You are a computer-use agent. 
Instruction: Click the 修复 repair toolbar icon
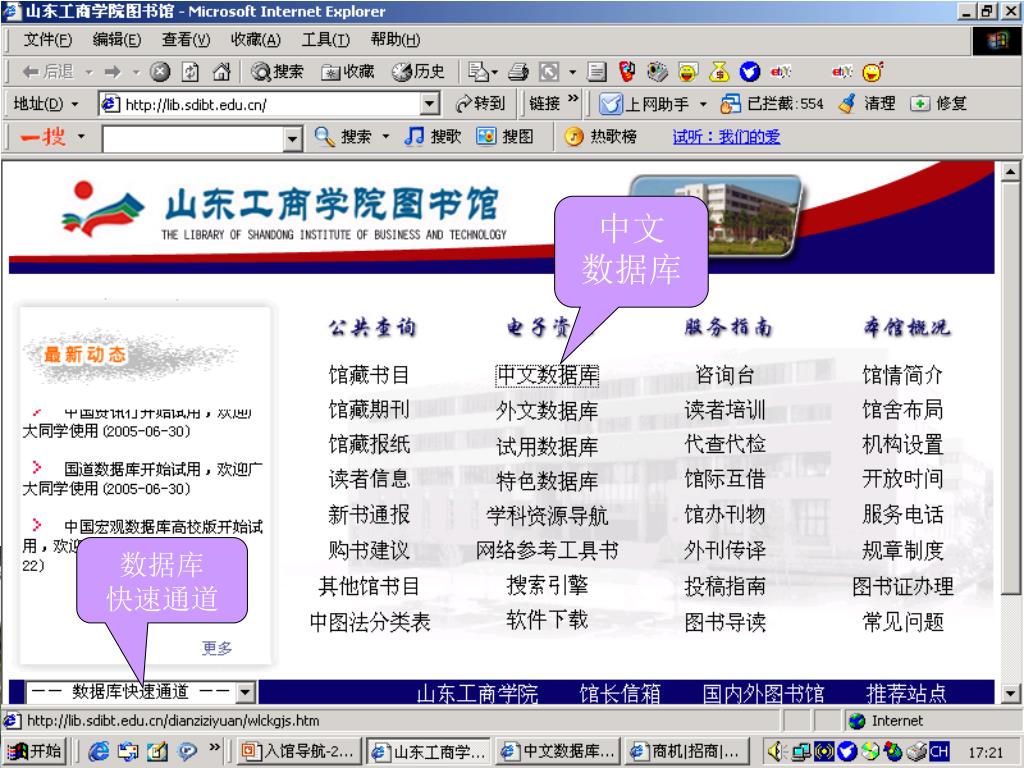click(920, 104)
